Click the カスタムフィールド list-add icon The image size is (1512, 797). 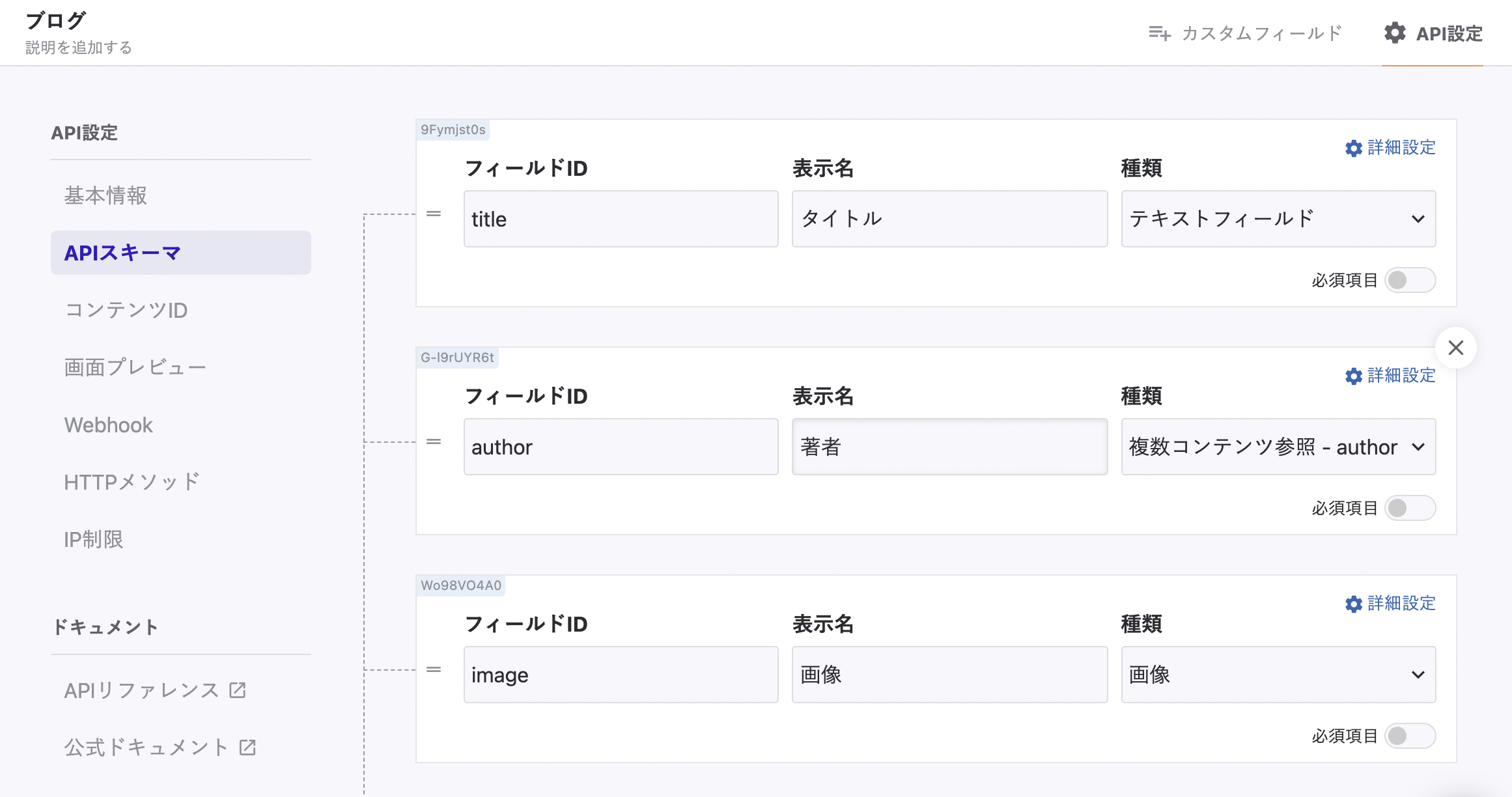tap(1159, 33)
